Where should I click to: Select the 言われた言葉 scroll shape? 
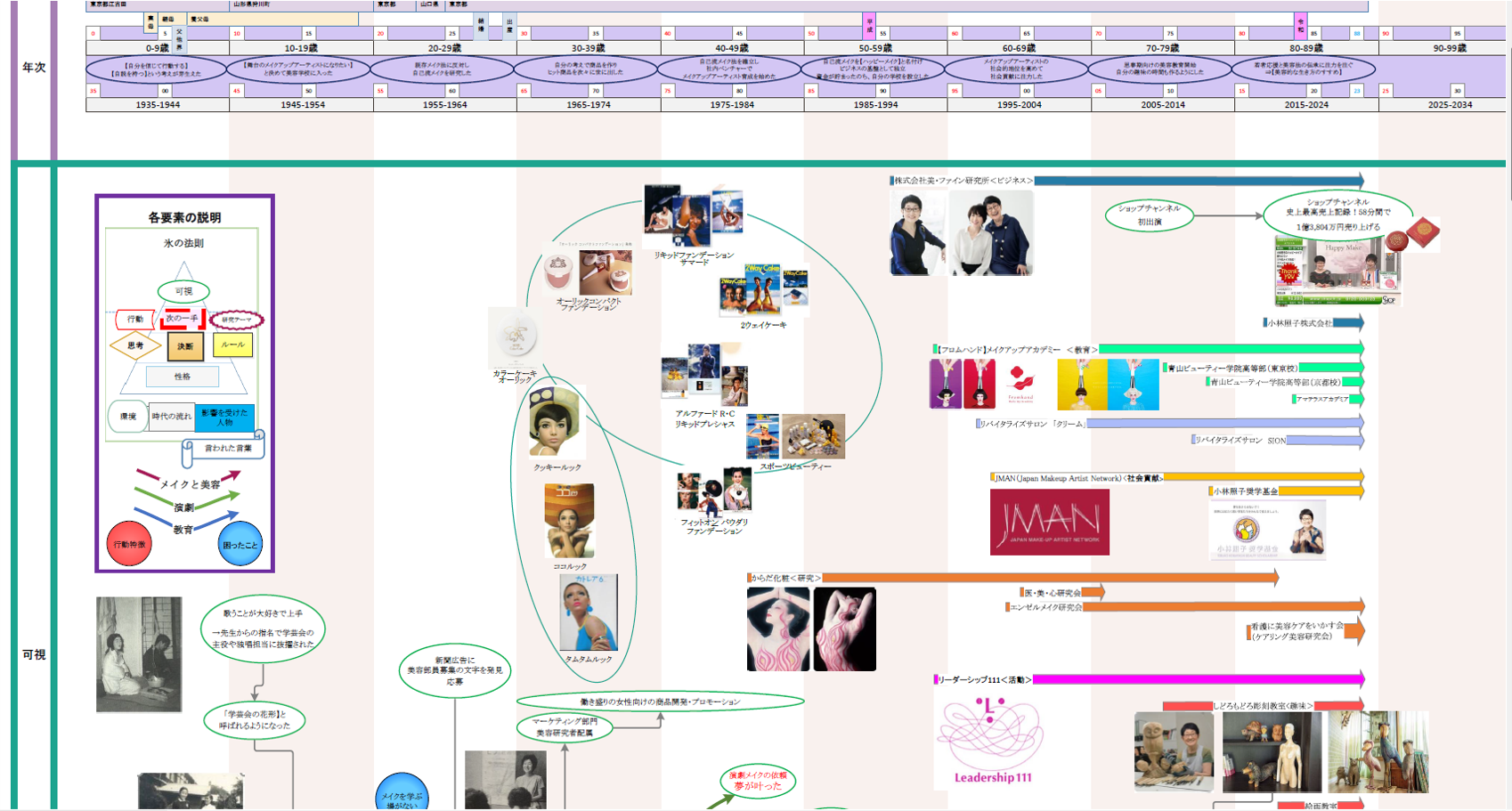(223, 449)
